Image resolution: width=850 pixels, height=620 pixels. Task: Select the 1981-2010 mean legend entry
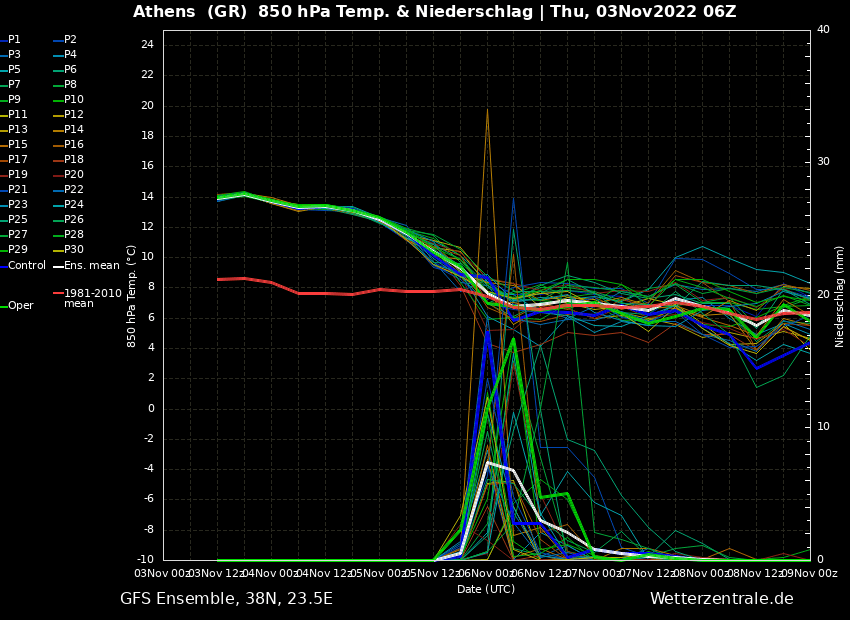(92, 299)
